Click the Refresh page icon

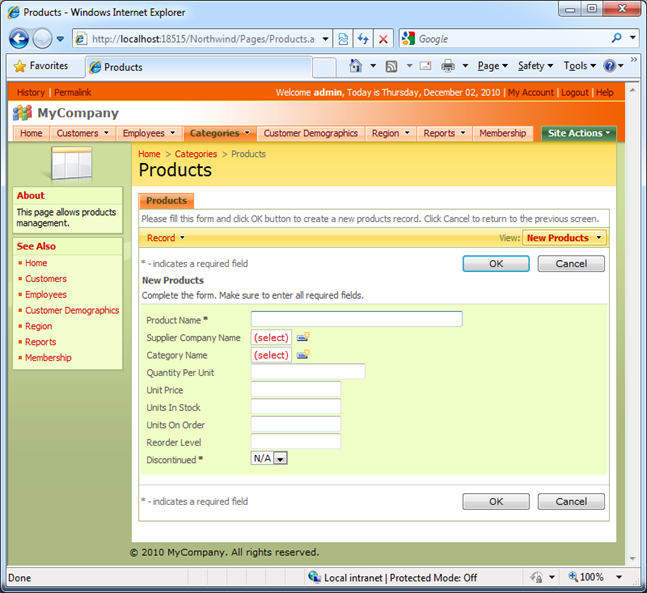(363, 39)
